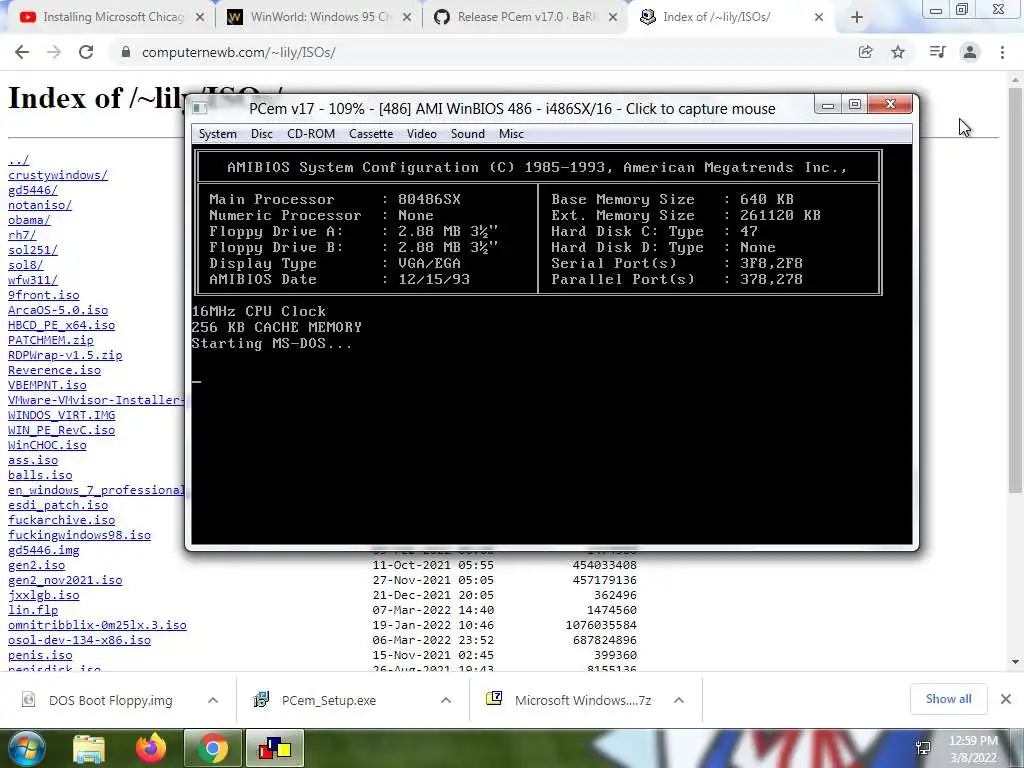Click Show all downloads button
The width and height of the screenshot is (1024, 768).
pos(948,699)
